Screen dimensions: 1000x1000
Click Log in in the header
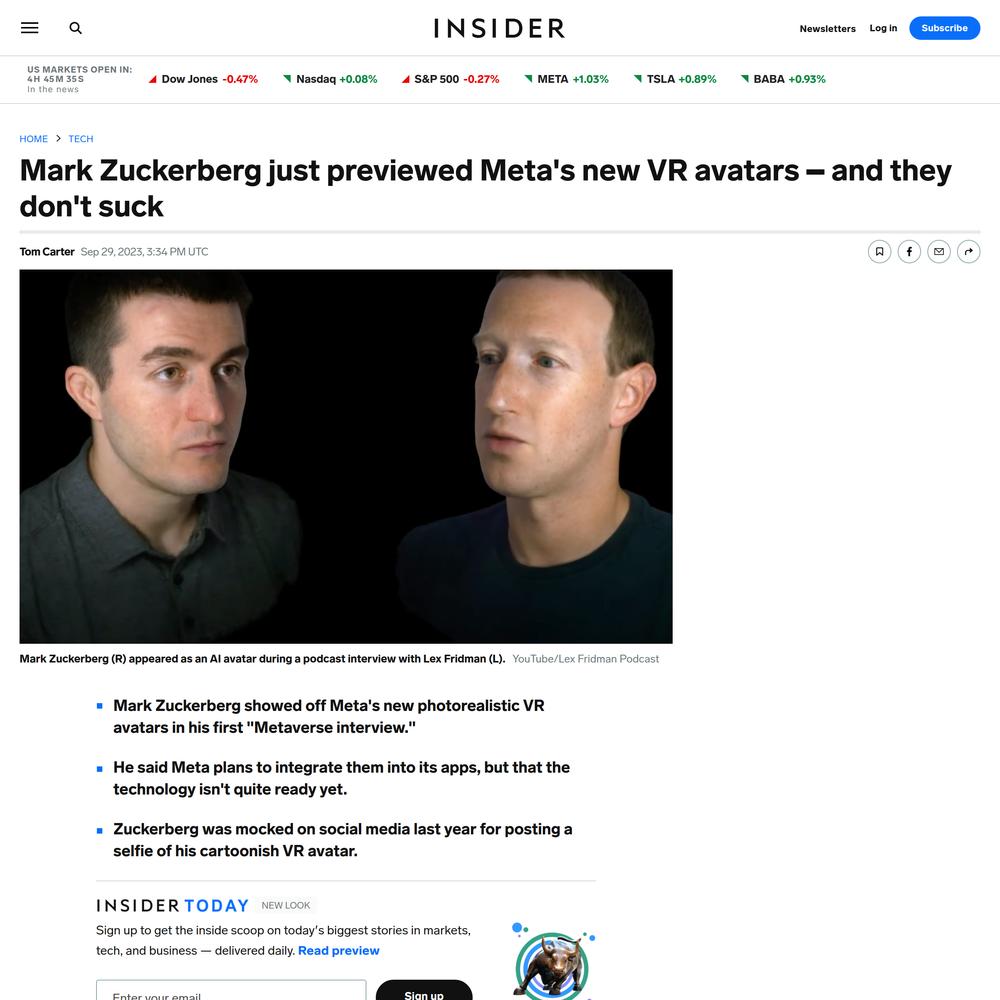click(883, 28)
